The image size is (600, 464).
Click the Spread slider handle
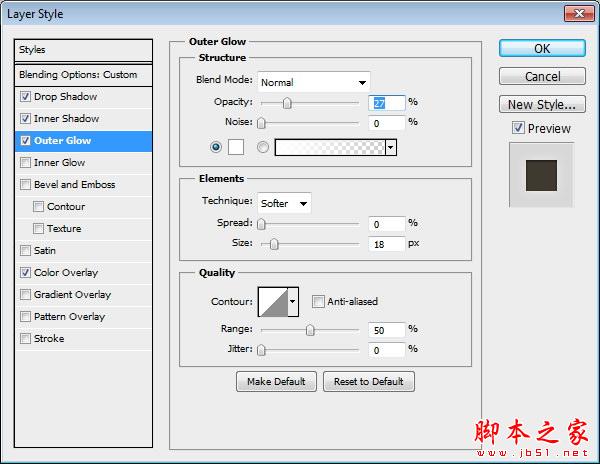click(261, 224)
